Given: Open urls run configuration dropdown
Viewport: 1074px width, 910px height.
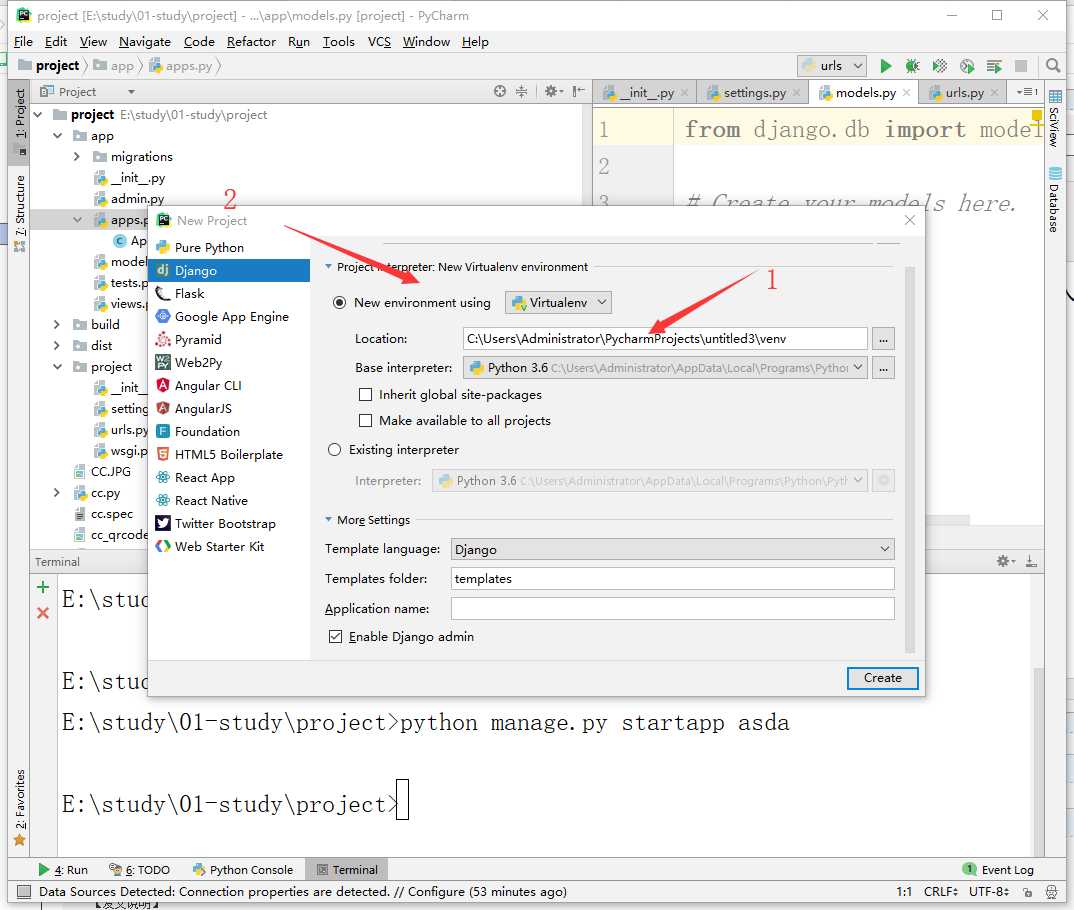Looking at the screenshot, I should point(832,66).
